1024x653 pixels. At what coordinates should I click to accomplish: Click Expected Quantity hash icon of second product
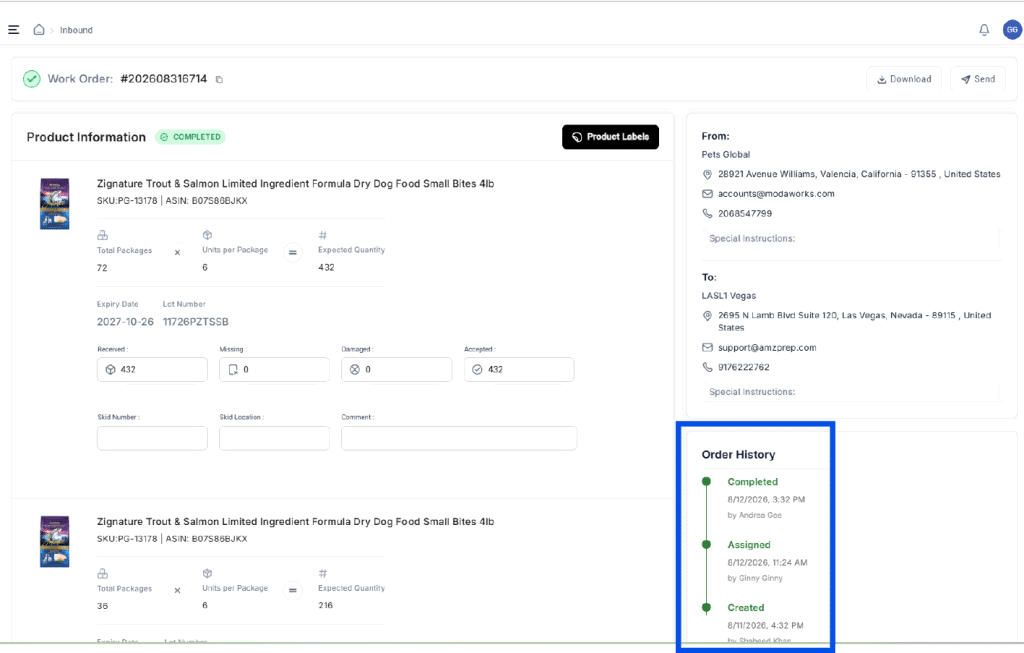323,573
